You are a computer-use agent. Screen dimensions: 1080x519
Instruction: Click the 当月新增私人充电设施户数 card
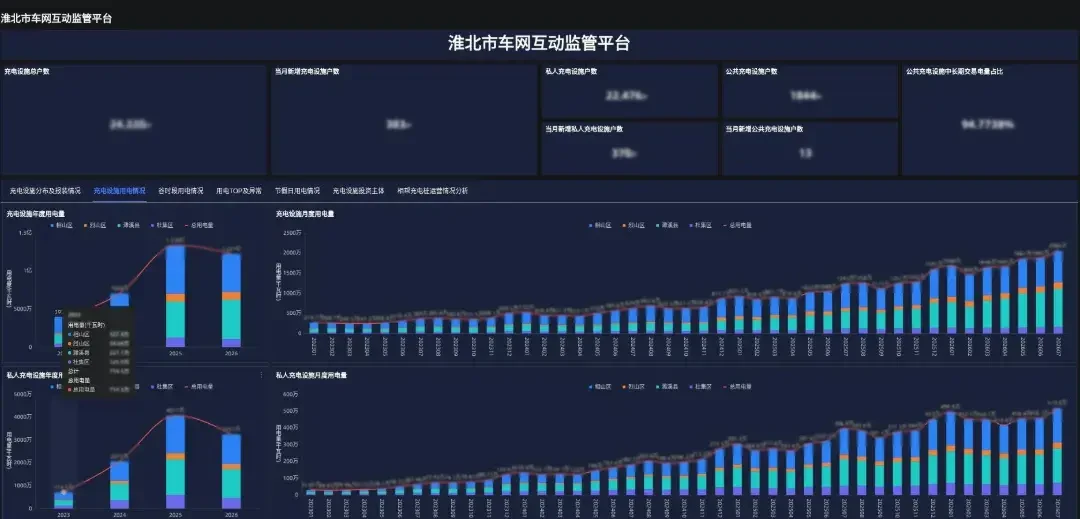[x=630, y=148]
